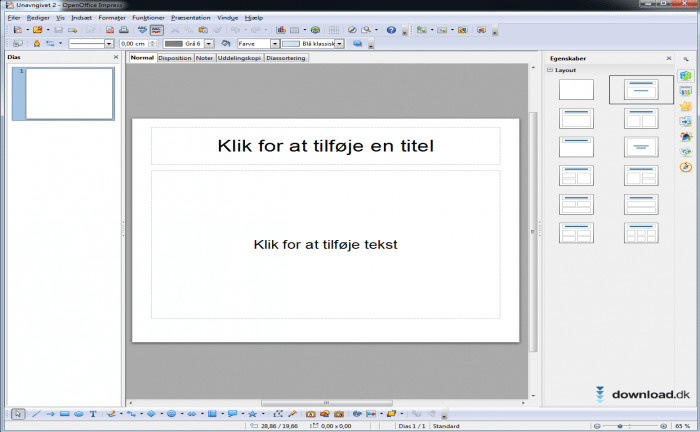This screenshot has height=432, width=700.
Task: Expand the Blå klassisk color dropdown
Action: [340, 44]
